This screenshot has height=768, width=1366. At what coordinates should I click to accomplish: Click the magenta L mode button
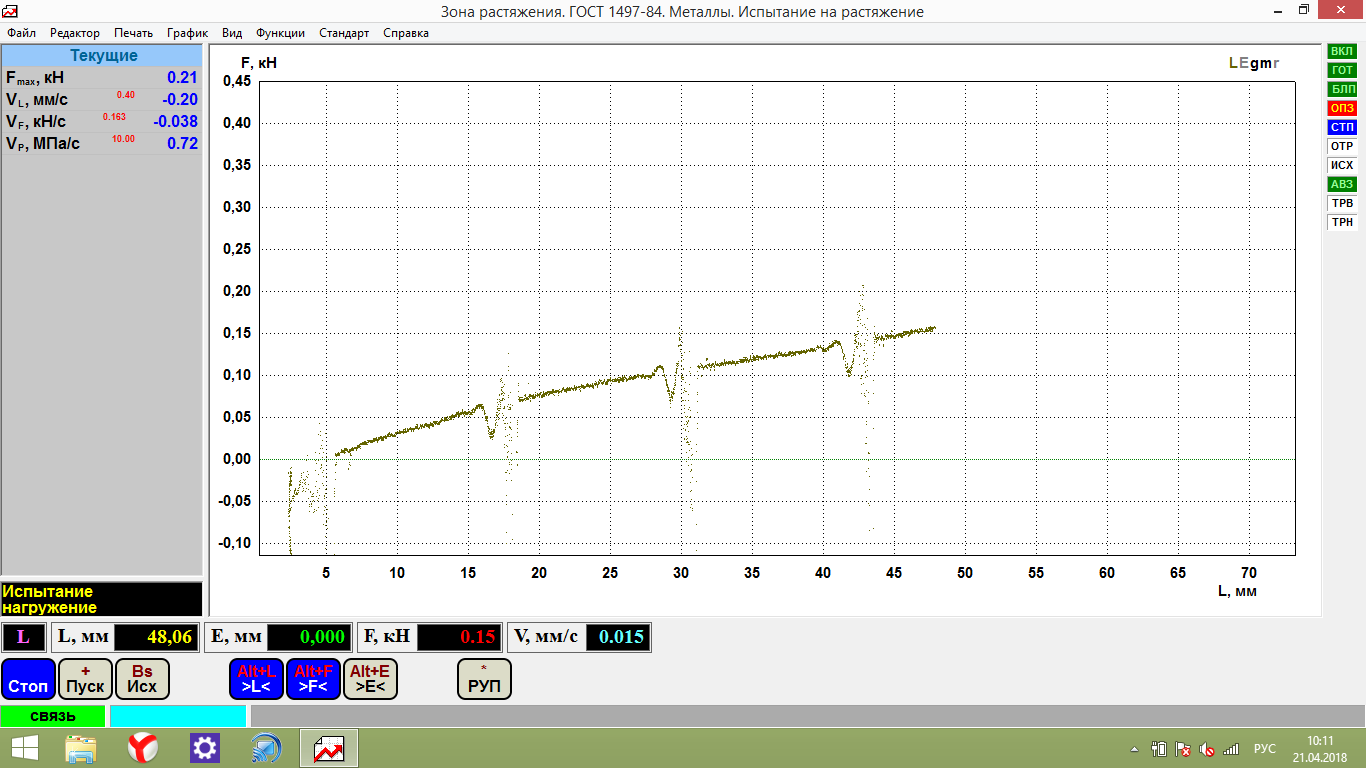(x=23, y=637)
